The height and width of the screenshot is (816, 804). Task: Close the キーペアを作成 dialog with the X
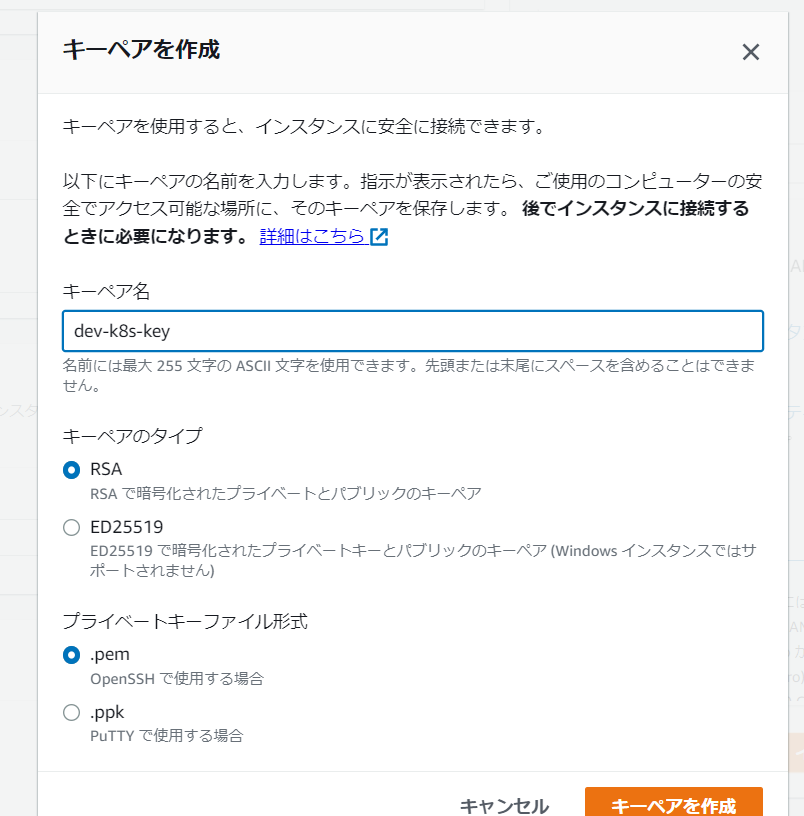click(x=751, y=52)
